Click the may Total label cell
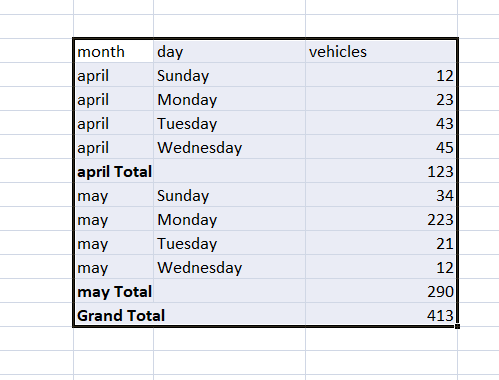 click(114, 291)
